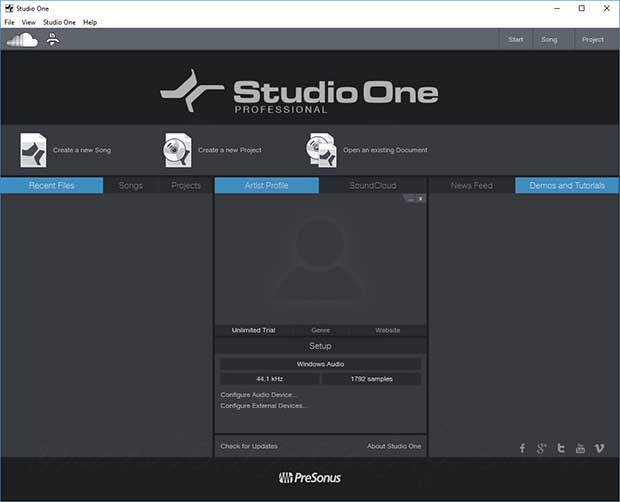The height and width of the screenshot is (502, 620).
Task: Click the Unlimited Trial artist name field
Action: pos(253,330)
